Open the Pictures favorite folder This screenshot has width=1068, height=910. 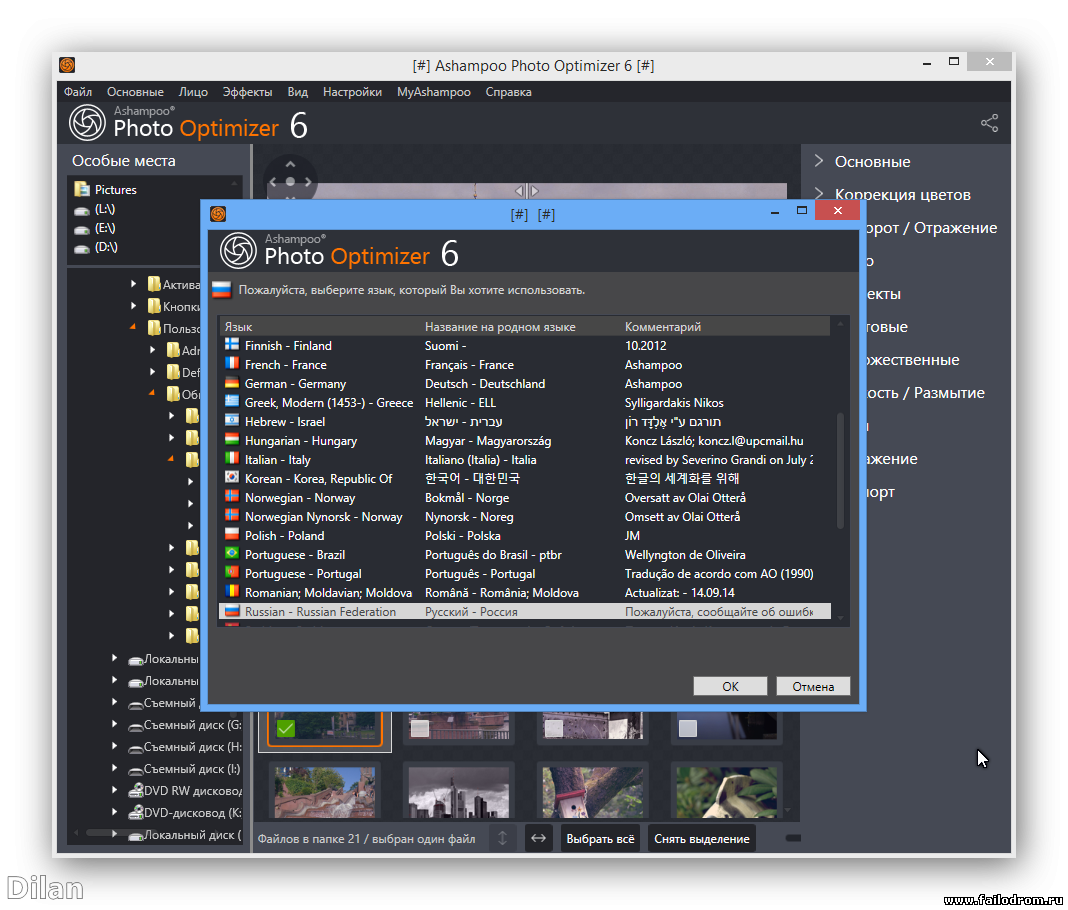(106, 189)
